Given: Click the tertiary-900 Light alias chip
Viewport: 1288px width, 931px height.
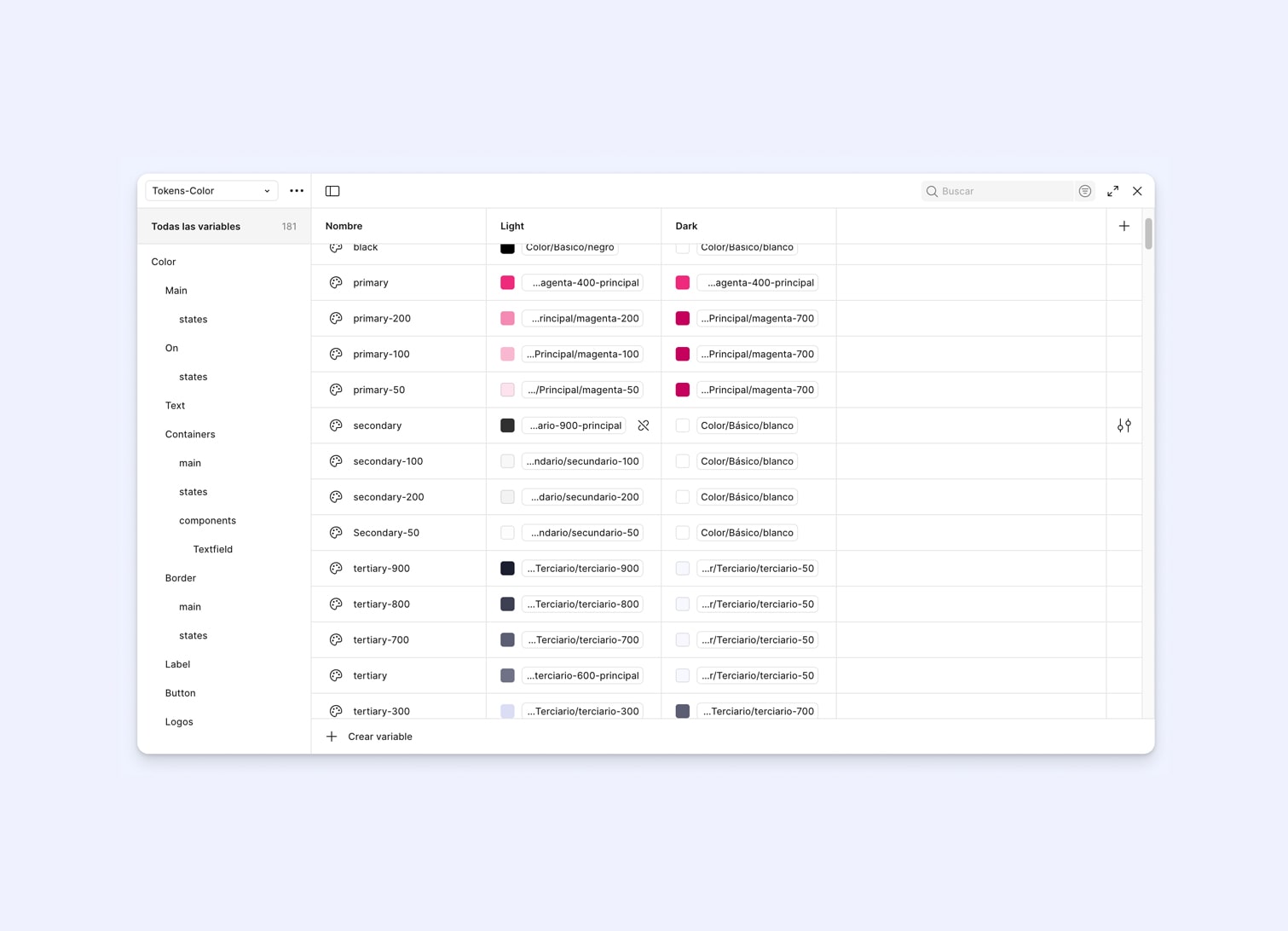Looking at the screenshot, I should point(583,569).
